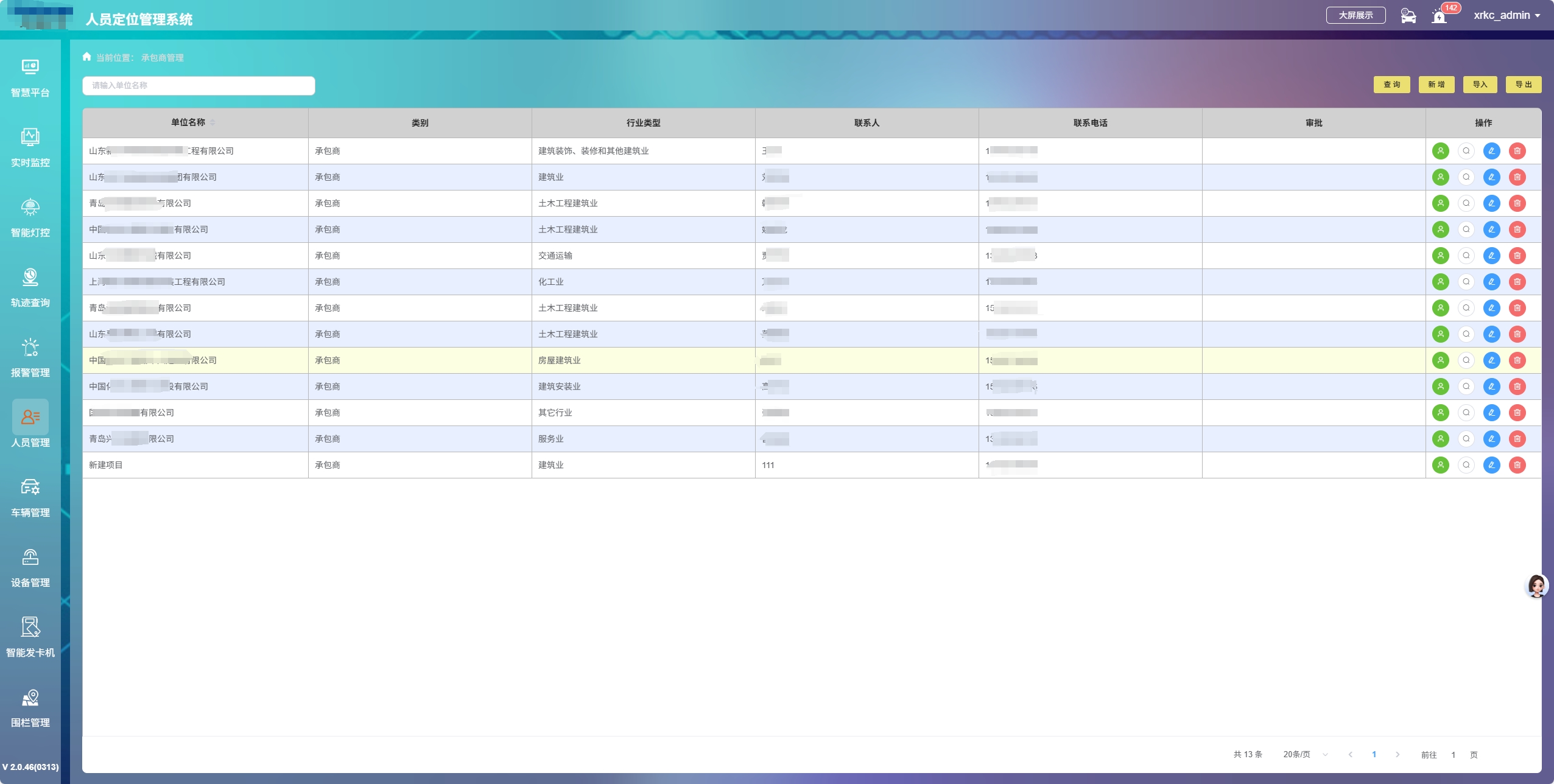Click the 大屏展示 button
The height and width of the screenshot is (784, 1554).
(1355, 15)
